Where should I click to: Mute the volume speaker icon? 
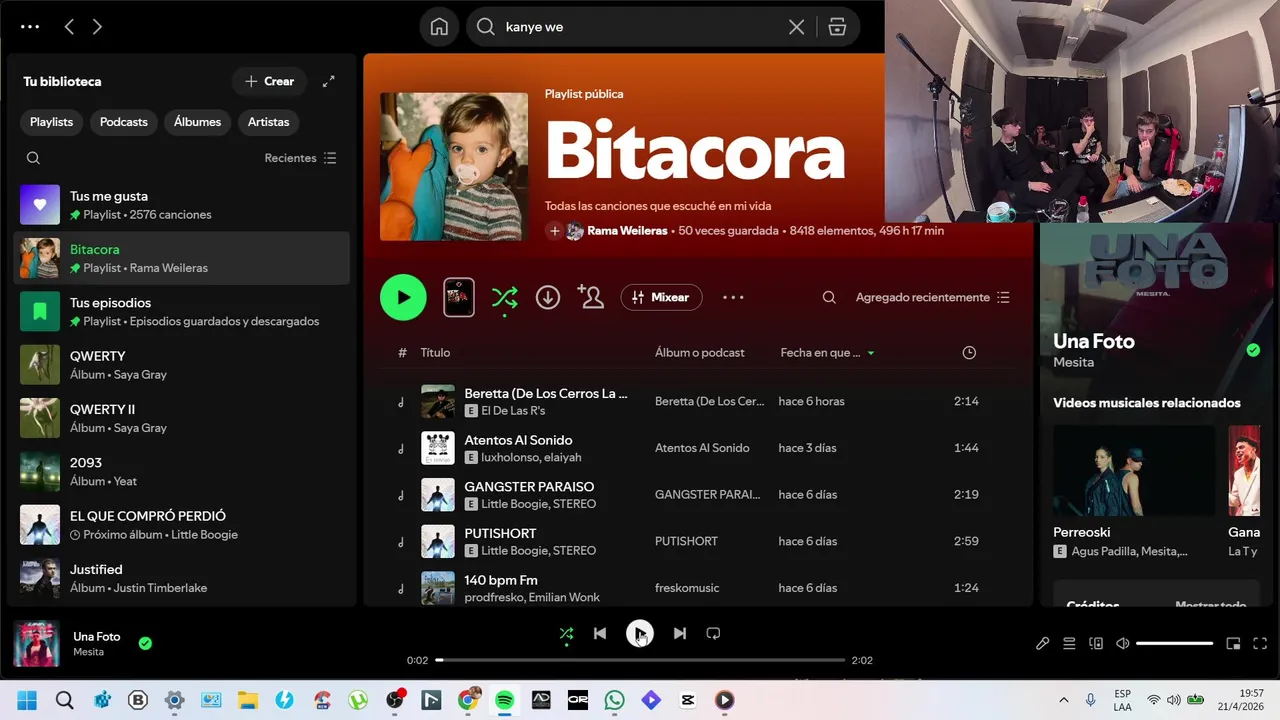click(1123, 643)
